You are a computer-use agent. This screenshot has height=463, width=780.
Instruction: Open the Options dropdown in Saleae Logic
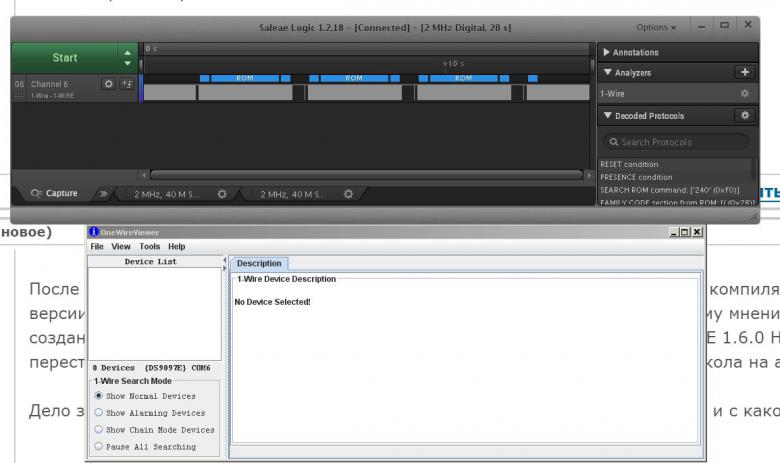pyautogui.click(x=656, y=27)
